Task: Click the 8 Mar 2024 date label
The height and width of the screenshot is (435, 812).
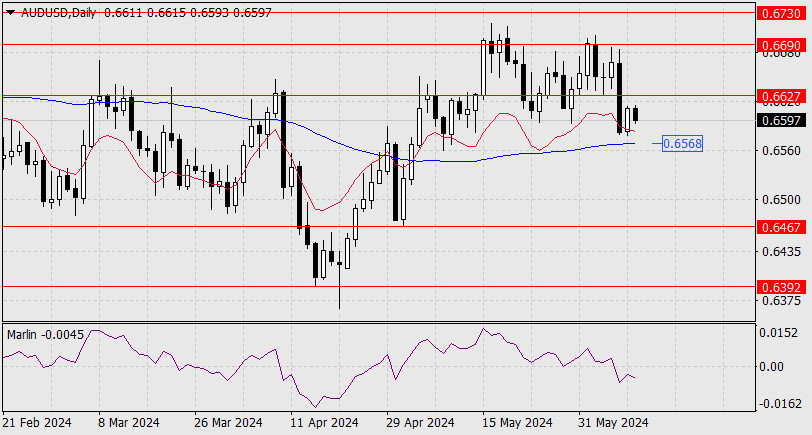Action: (x=128, y=423)
